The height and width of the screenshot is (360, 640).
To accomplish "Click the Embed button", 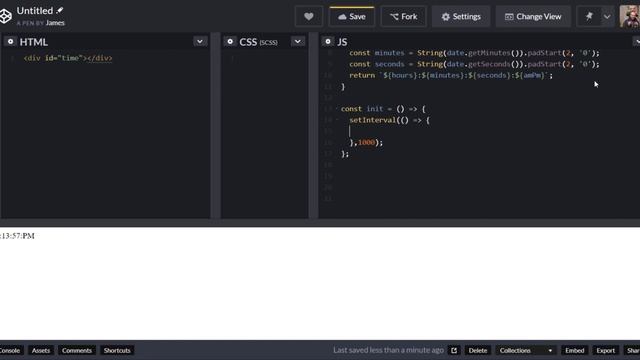I will tap(574, 350).
